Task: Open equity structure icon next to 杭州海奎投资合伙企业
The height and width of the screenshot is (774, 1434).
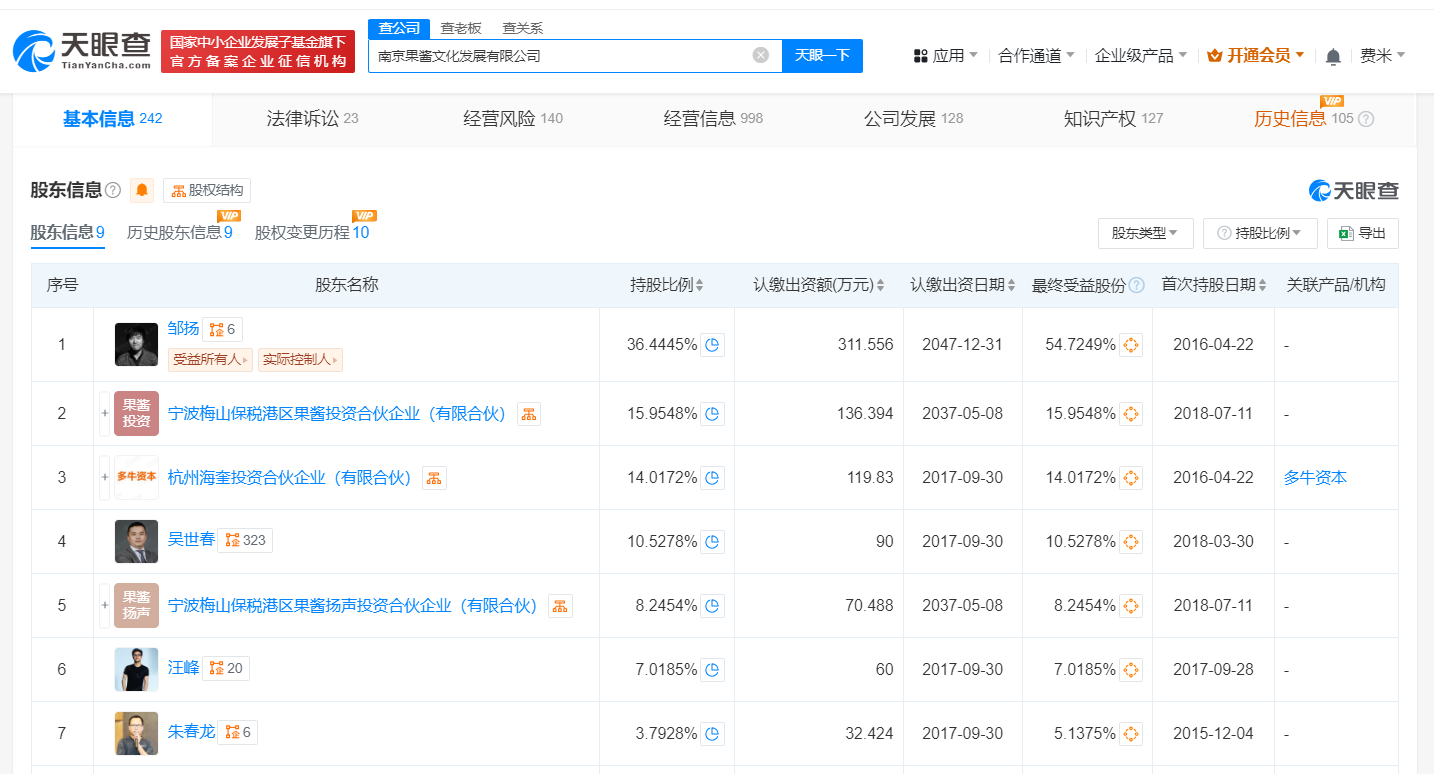Action: coord(434,478)
